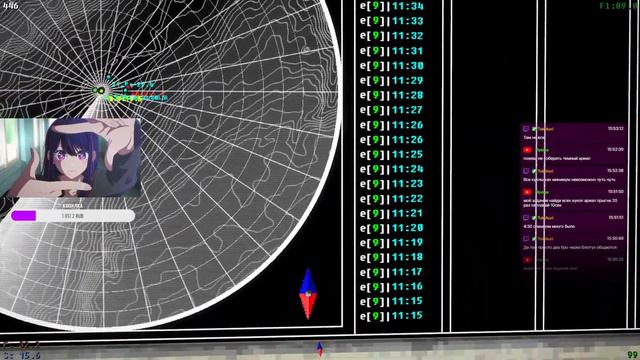Screen dimensions: 640x360
Task: Select the log row 'e[9]|11:30'
Action: tap(391, 65)
